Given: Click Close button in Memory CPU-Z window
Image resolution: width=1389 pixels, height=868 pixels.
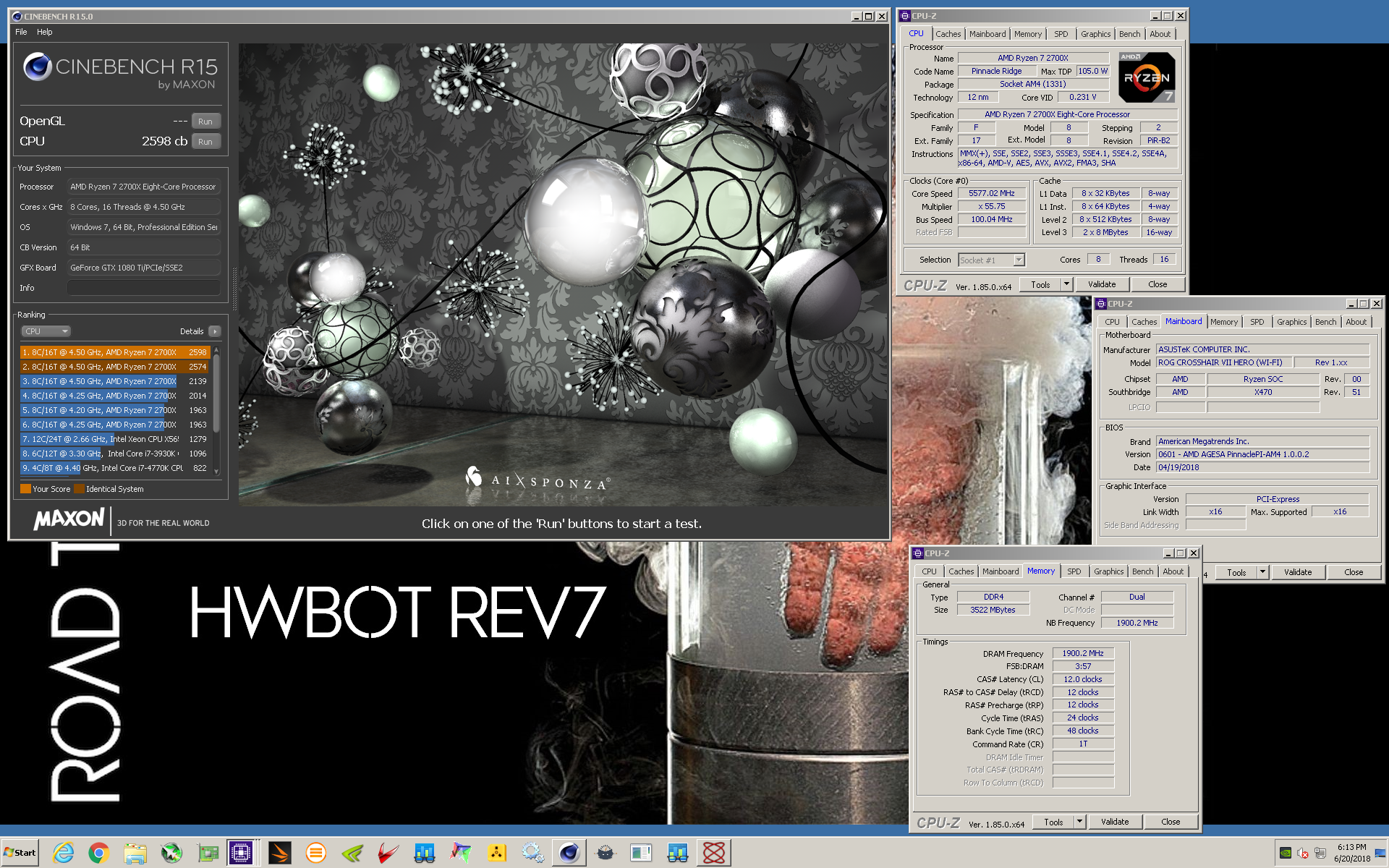Looking at the screenshot, I should point(1171,822).
